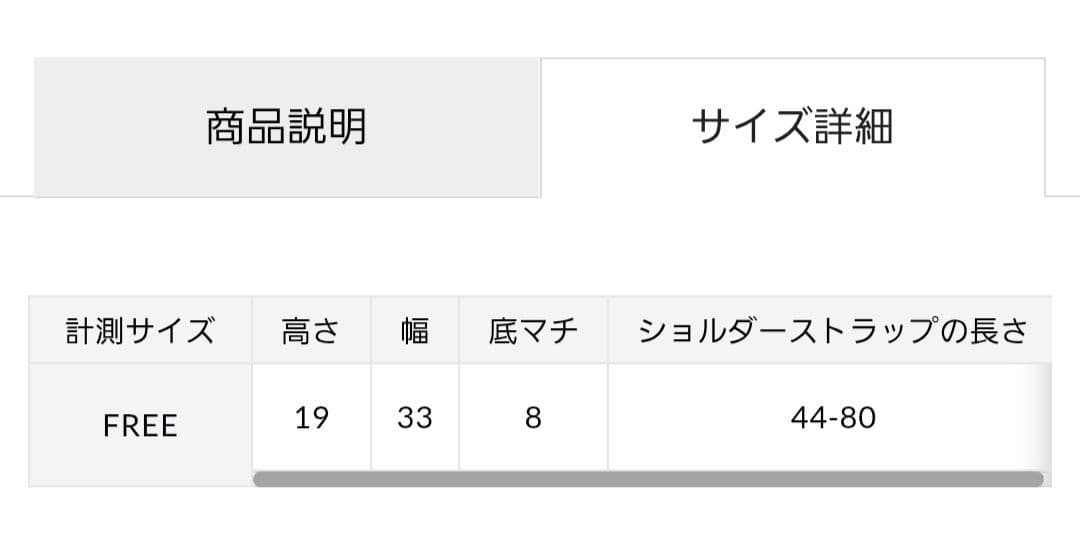Select the measured size heading cell
This screenshot has width=1080, height=552.
tap(140, 330)
